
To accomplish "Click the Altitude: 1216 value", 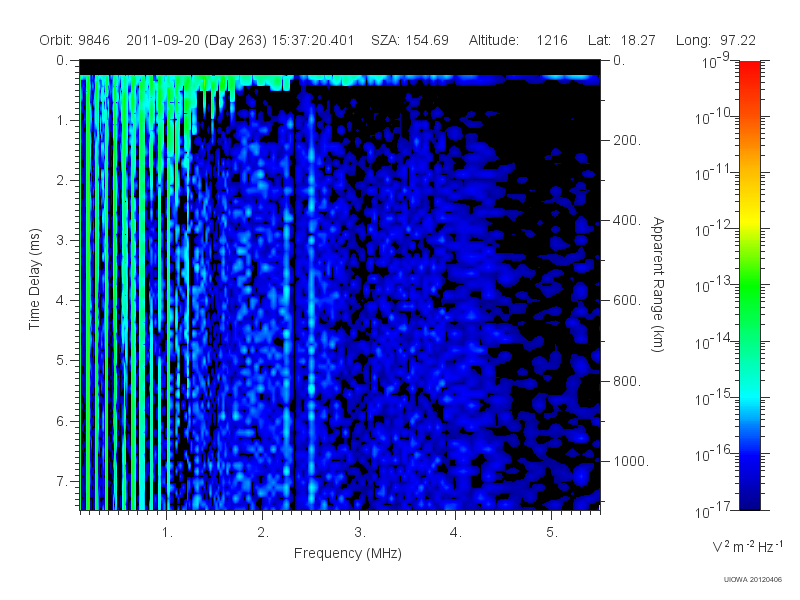I will tap(518, 40).
